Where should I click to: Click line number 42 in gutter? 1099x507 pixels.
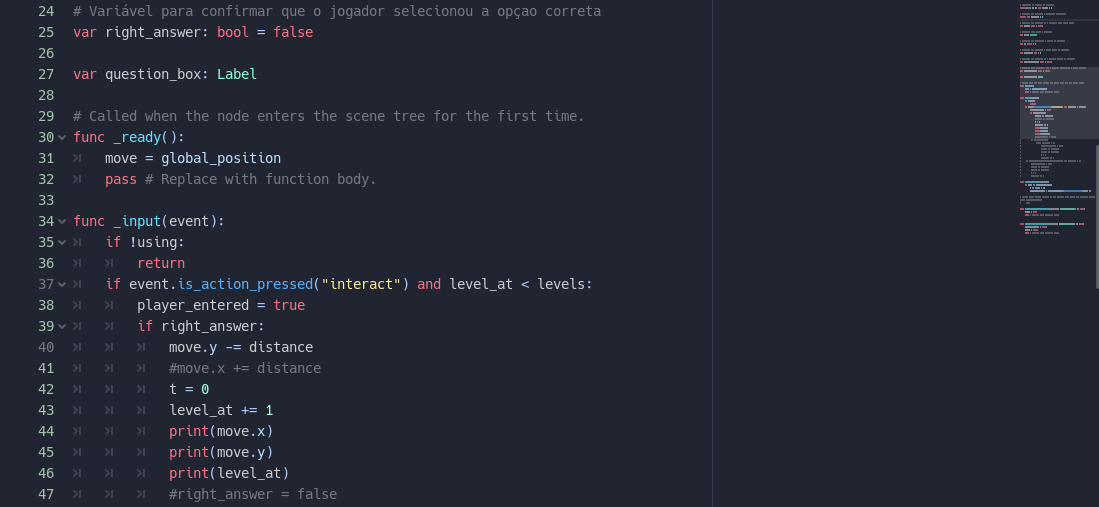click(46, 389)
